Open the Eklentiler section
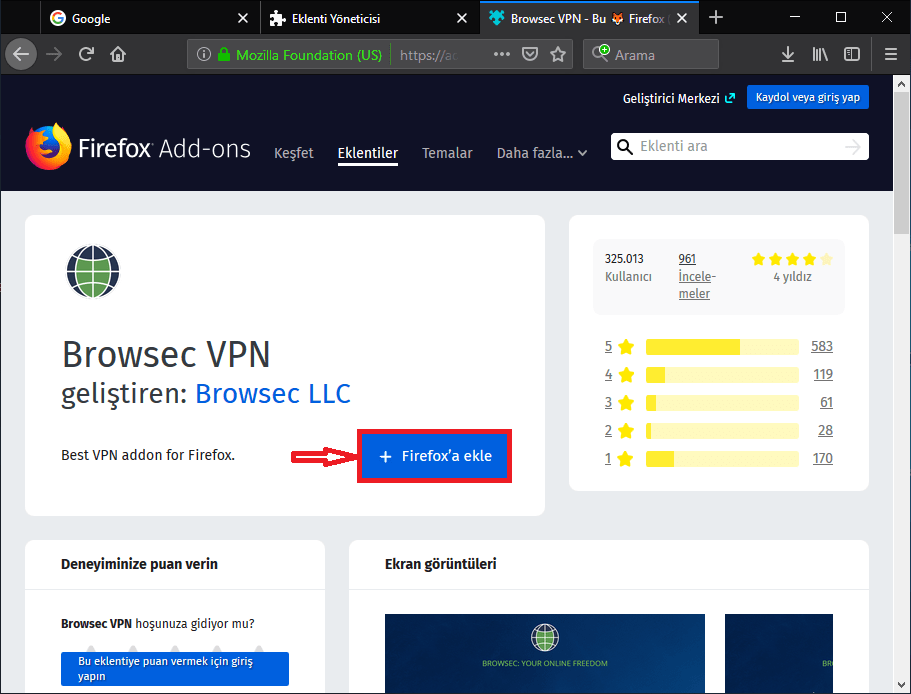The height and width of the screenshot is (694, 911). [x=368, y=153]
